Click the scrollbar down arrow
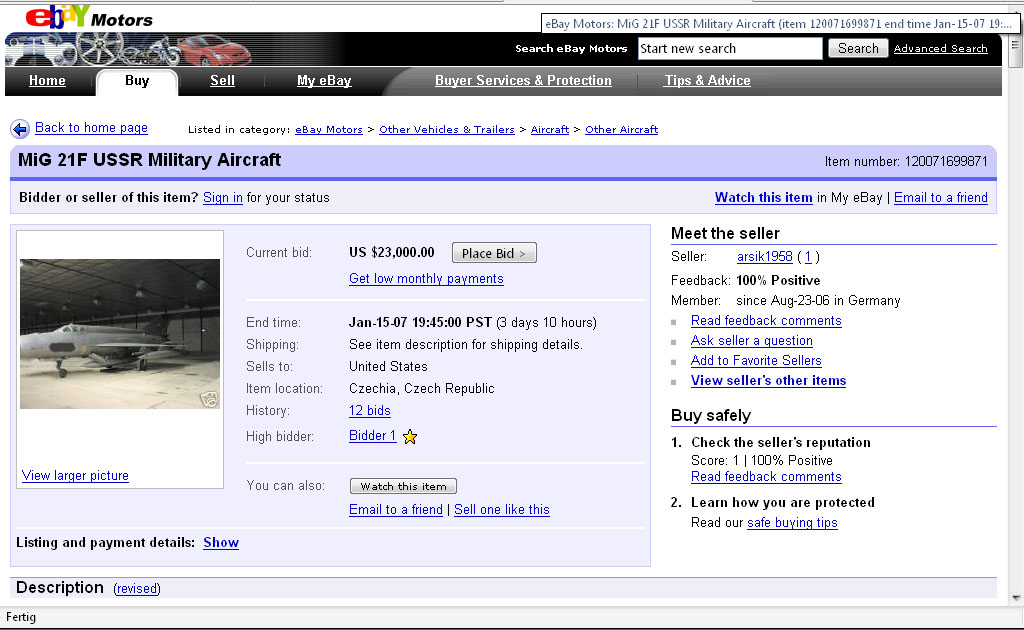Viewport: 1024px width, 630px height. click(x=1016, y=597)
